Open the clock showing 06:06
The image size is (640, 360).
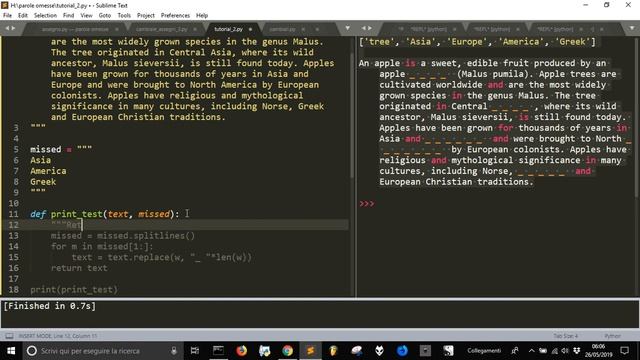(598, 351)
